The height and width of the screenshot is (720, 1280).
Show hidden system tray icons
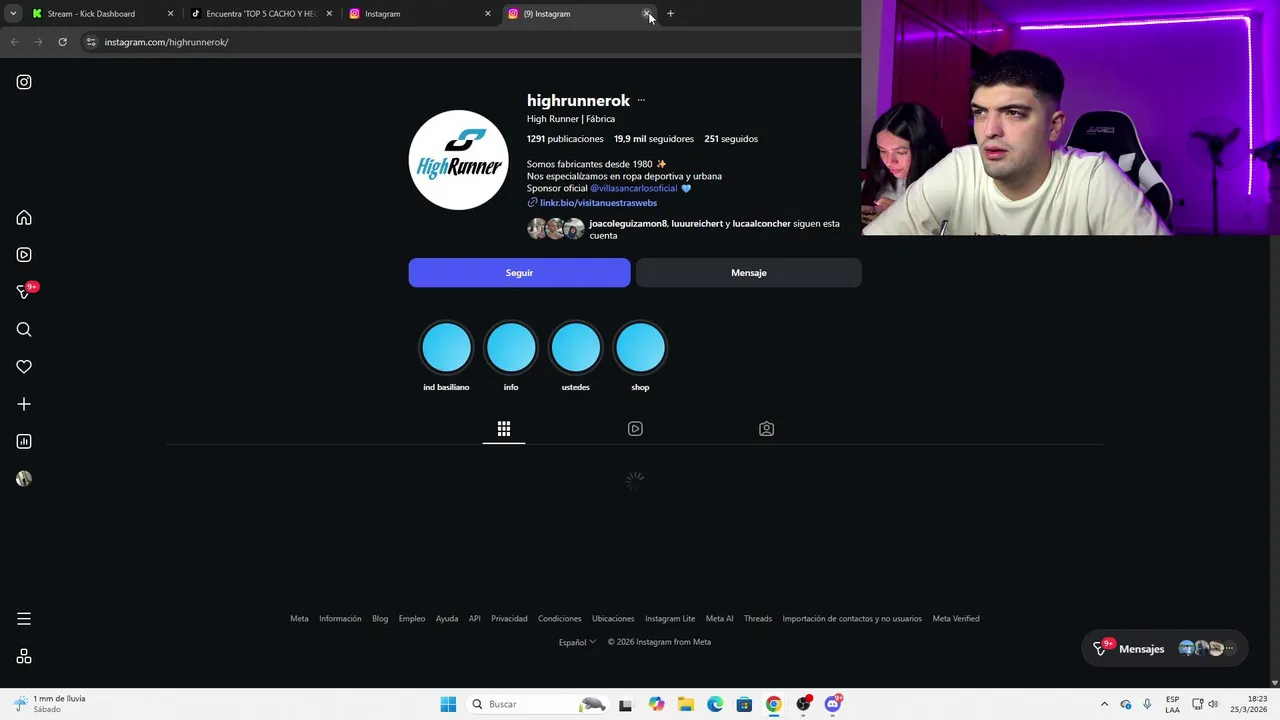pos(1104,704)
